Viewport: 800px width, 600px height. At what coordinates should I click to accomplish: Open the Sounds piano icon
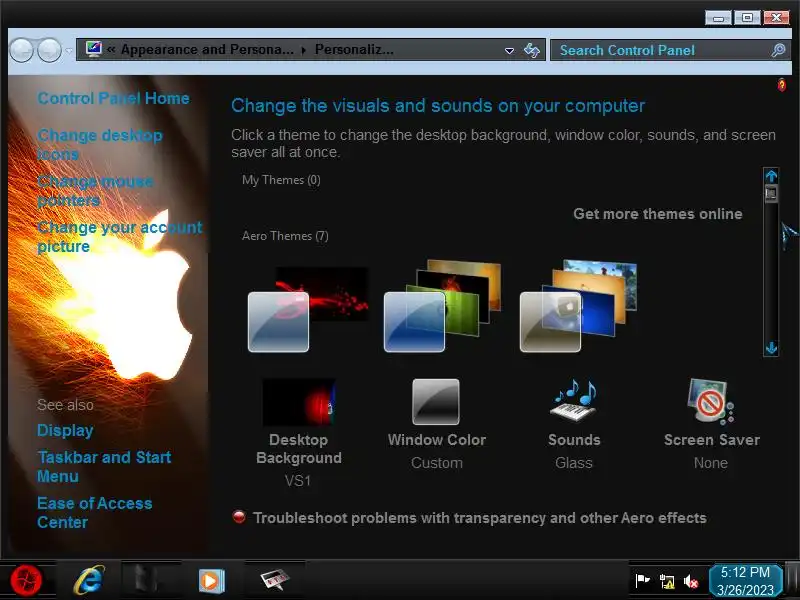574,401
